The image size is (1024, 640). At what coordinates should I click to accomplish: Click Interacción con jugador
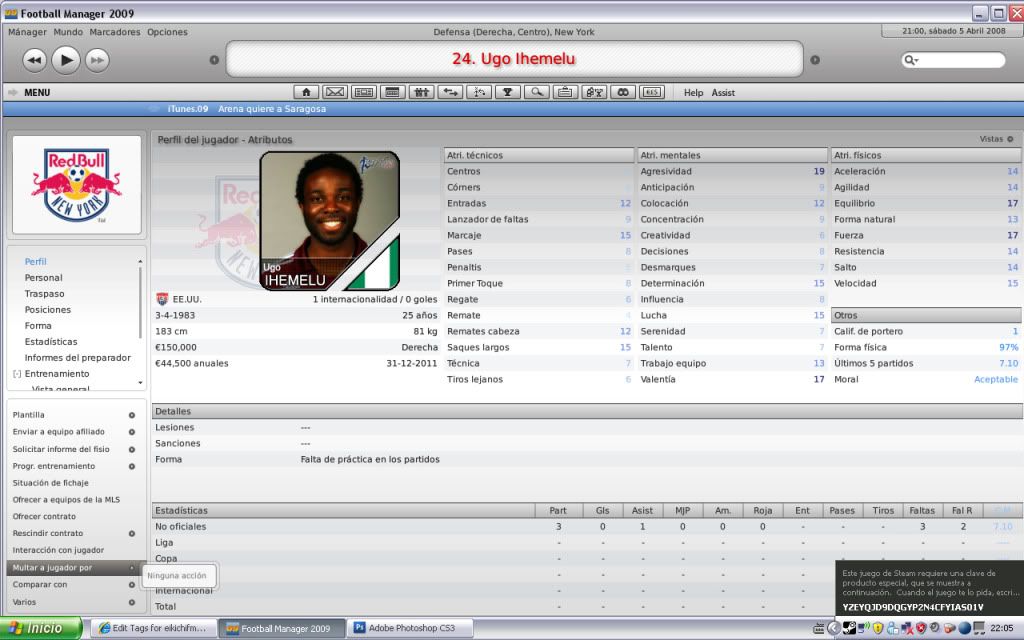(x=58, y=551)
